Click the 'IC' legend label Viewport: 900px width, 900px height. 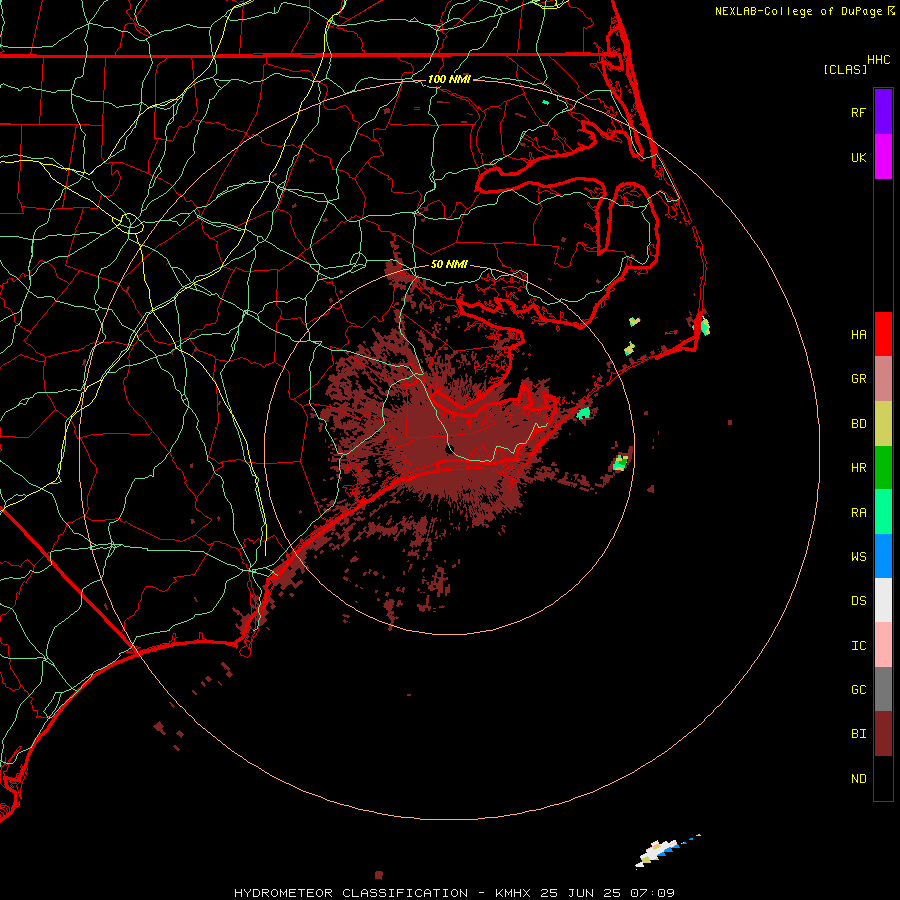858,646
